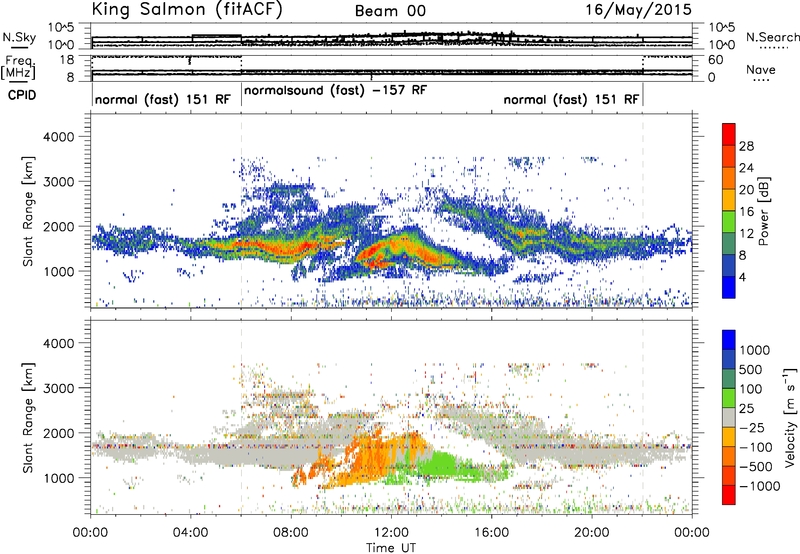Click the '08:00' time axis tick label

291,533
